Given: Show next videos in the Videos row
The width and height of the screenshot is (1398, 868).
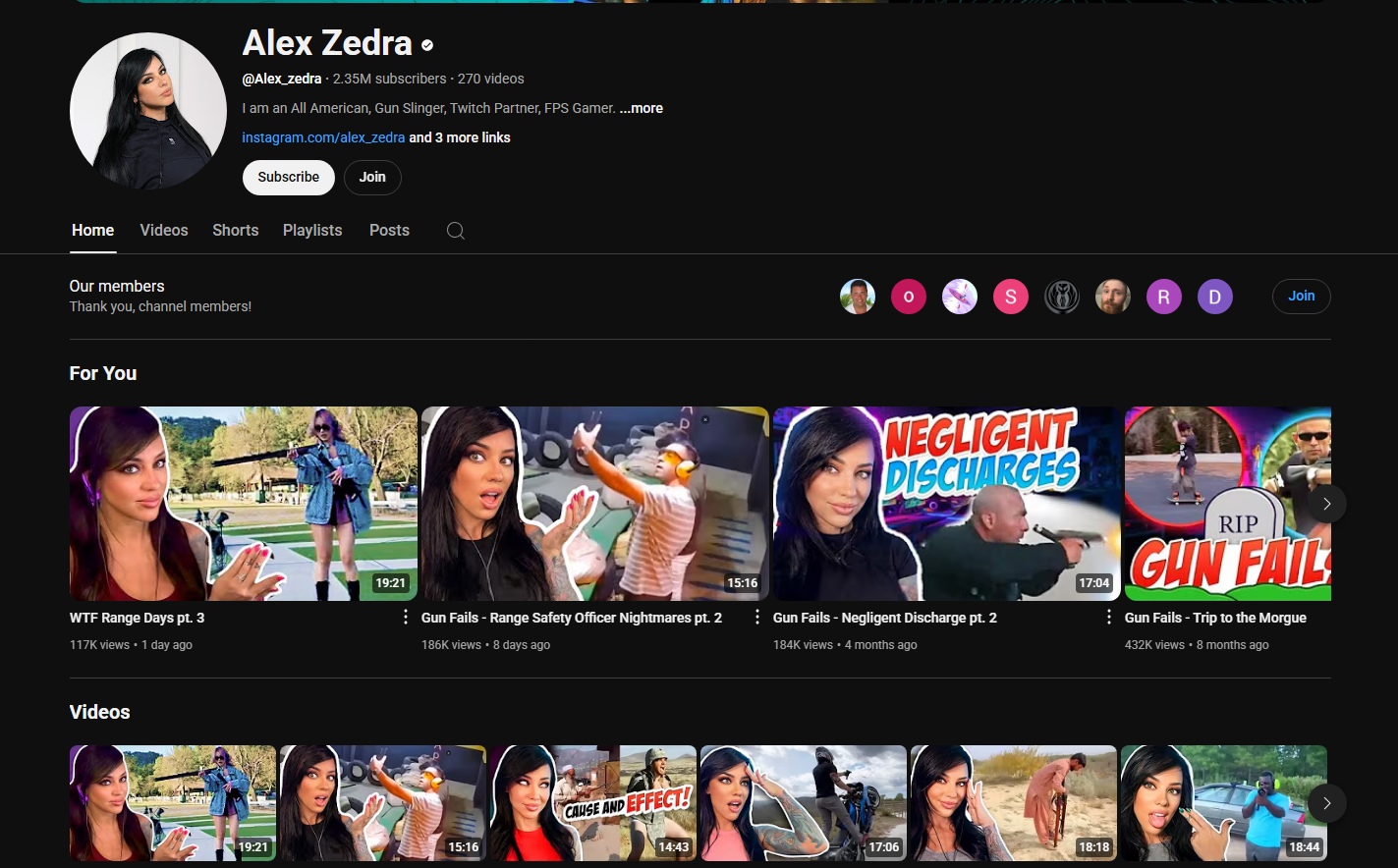Looking at the screenshot, I should click(1327, 803).
